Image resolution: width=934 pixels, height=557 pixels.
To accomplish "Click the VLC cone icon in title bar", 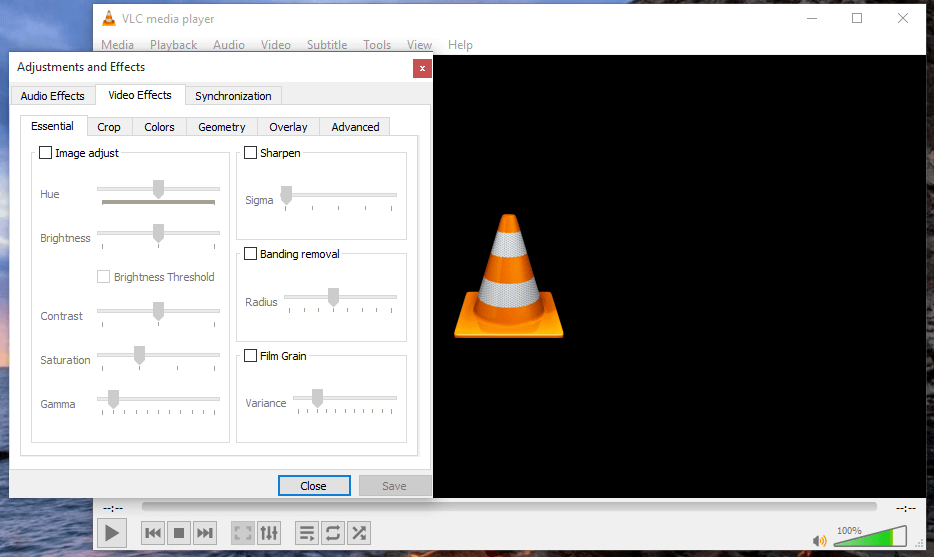I will pos(109,18).
